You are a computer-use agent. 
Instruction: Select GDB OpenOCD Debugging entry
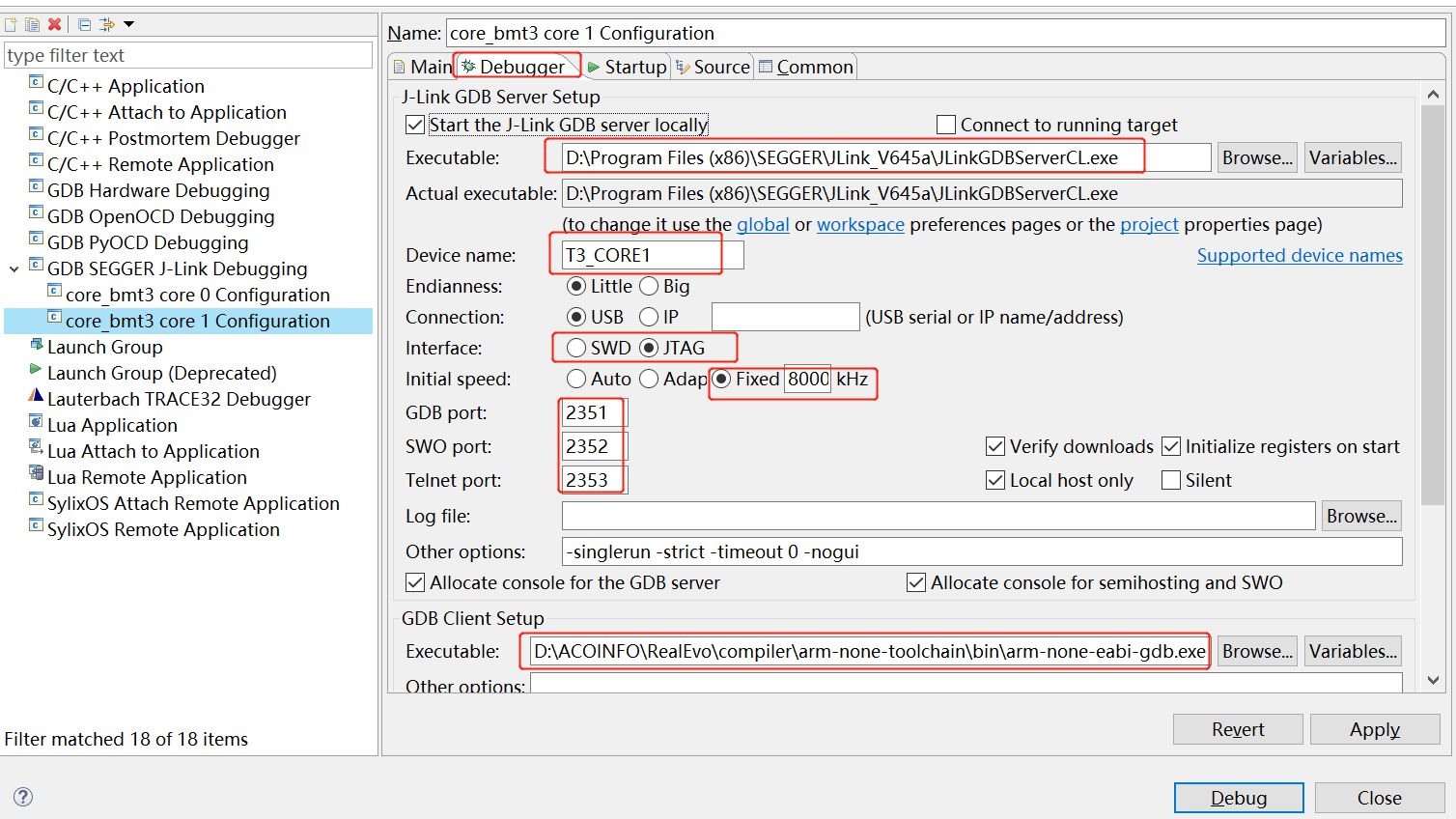pyautogui.click(x=160, y=216)
